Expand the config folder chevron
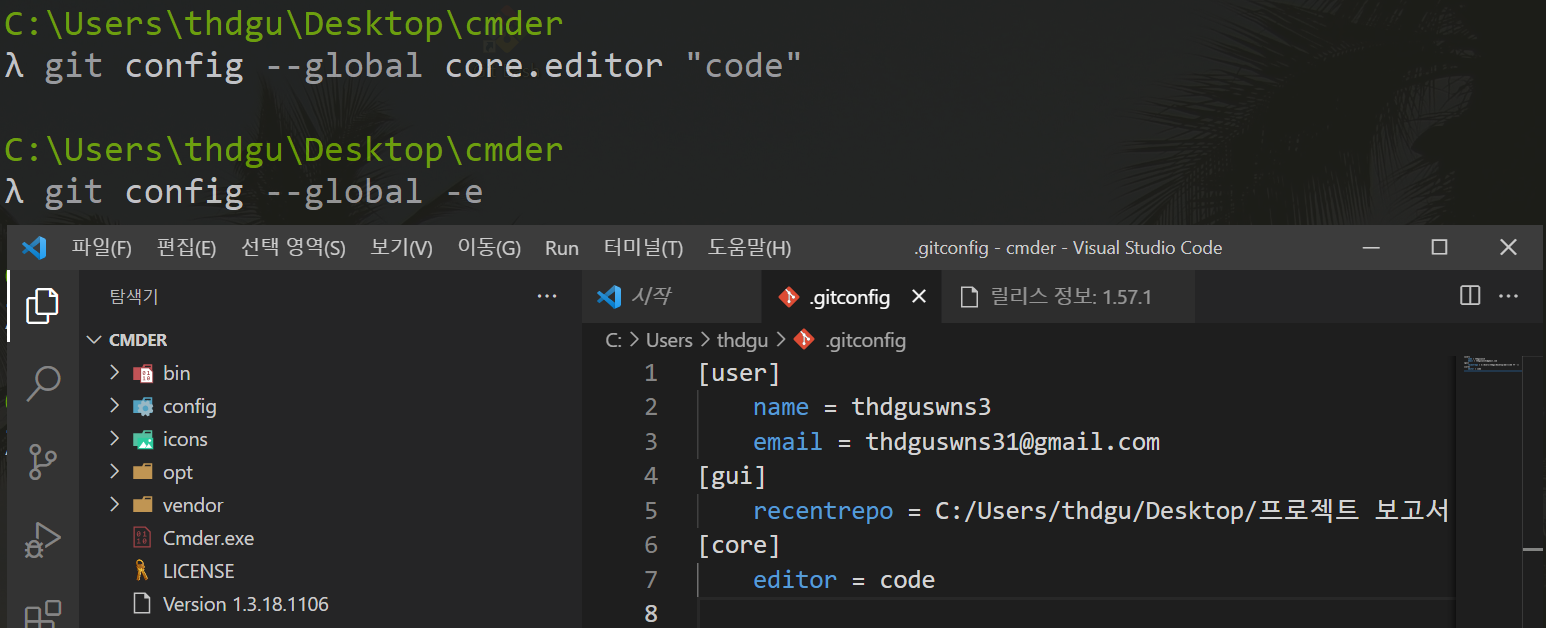The width and height of the screenshot is (1546, 628). click(115, 406)
